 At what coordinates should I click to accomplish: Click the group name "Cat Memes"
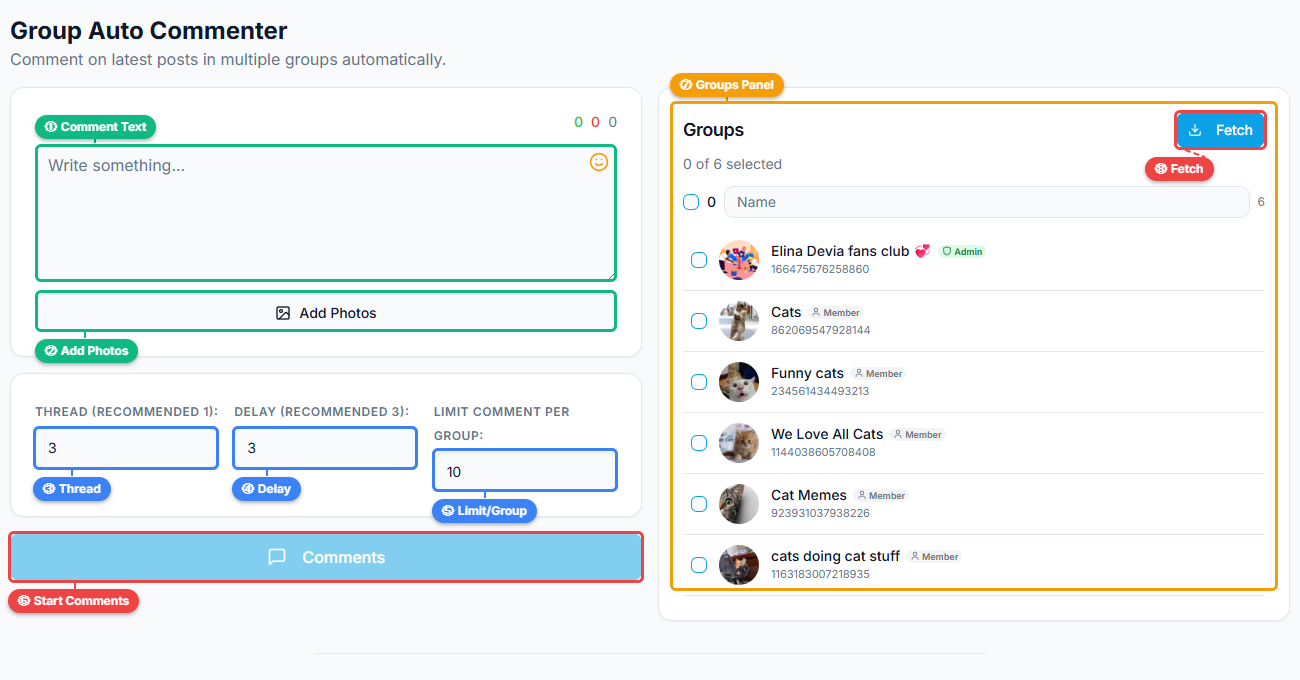pyautogui.click(x=809, y=495)
